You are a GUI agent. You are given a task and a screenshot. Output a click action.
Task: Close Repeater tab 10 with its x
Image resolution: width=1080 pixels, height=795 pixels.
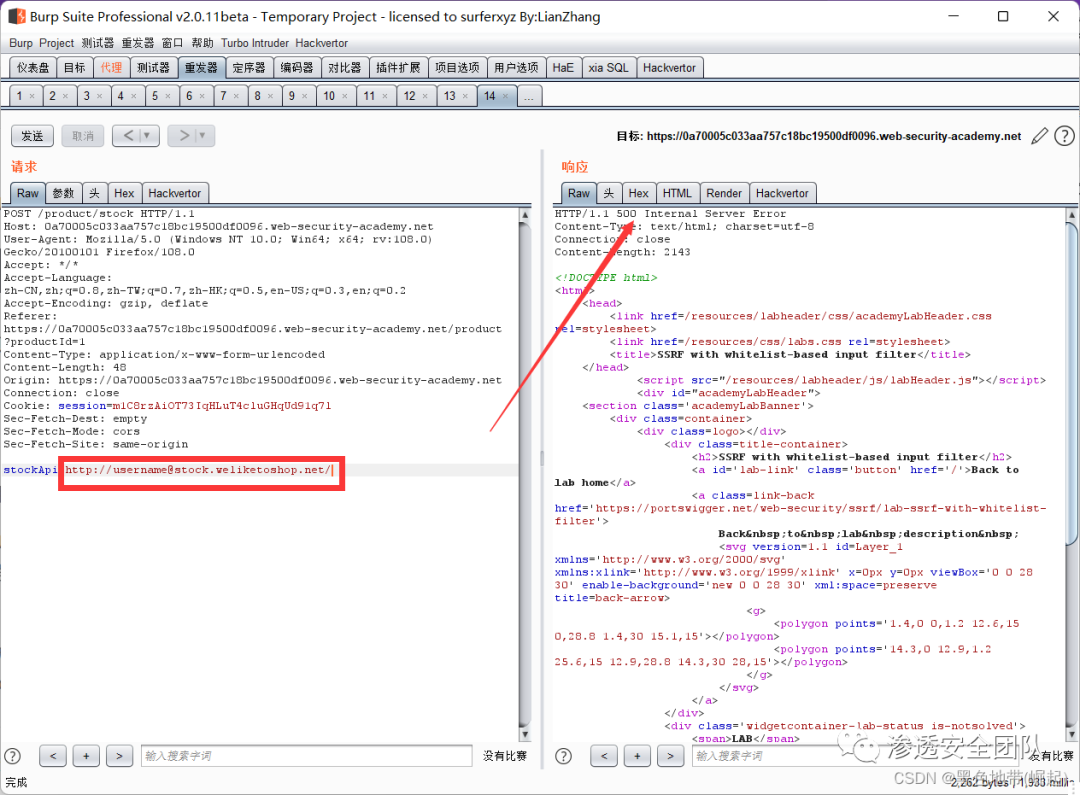[344, 96]
